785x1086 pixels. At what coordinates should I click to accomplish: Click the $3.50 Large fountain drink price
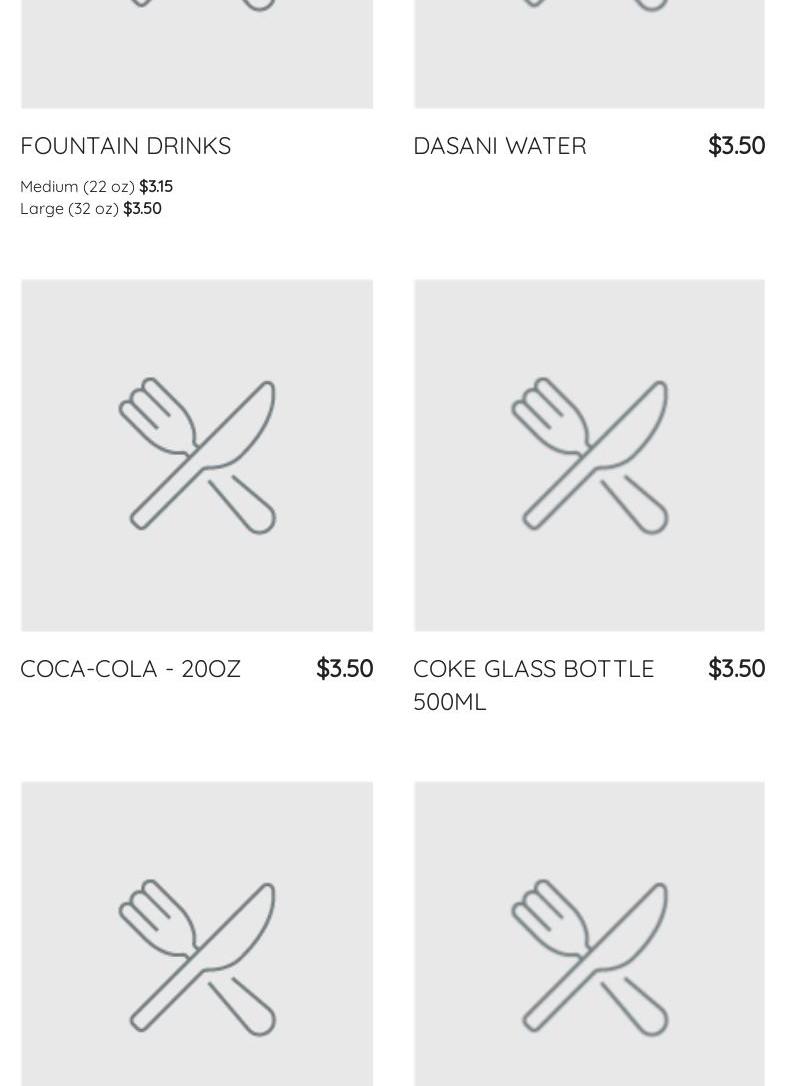coord(142,208)
